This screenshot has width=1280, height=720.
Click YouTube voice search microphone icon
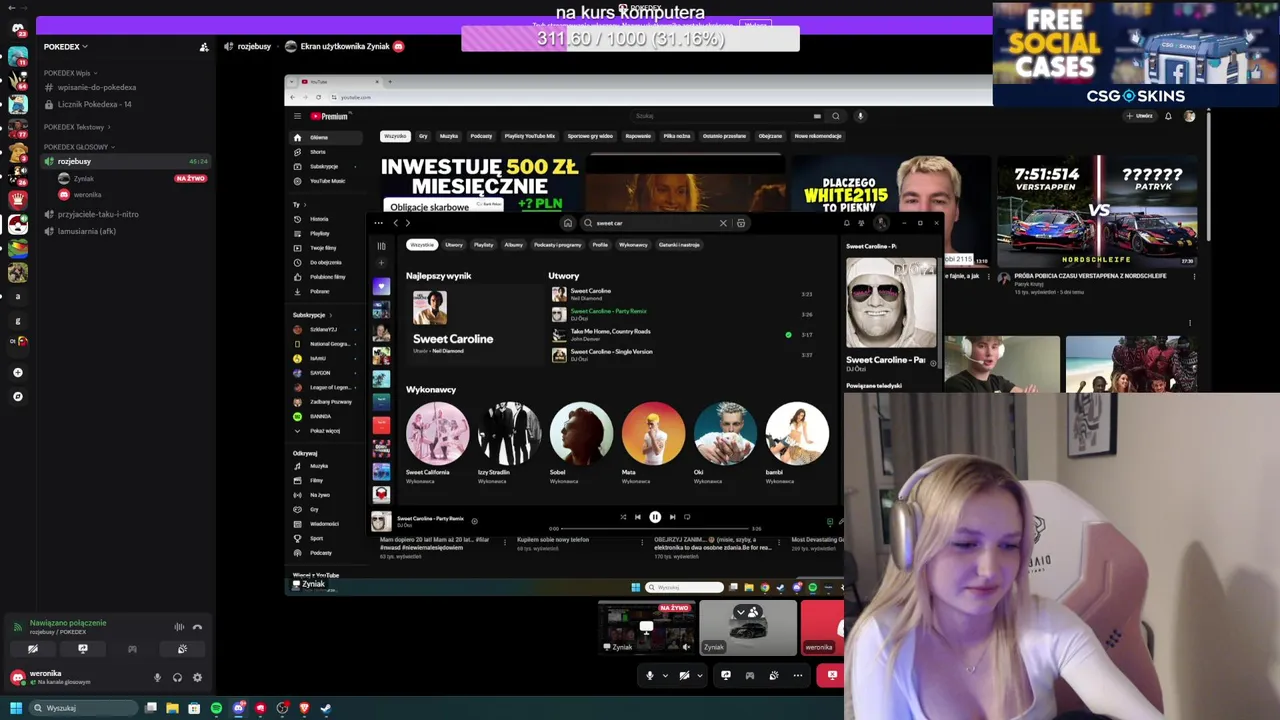pyautogui.click(x=860, y=116)
